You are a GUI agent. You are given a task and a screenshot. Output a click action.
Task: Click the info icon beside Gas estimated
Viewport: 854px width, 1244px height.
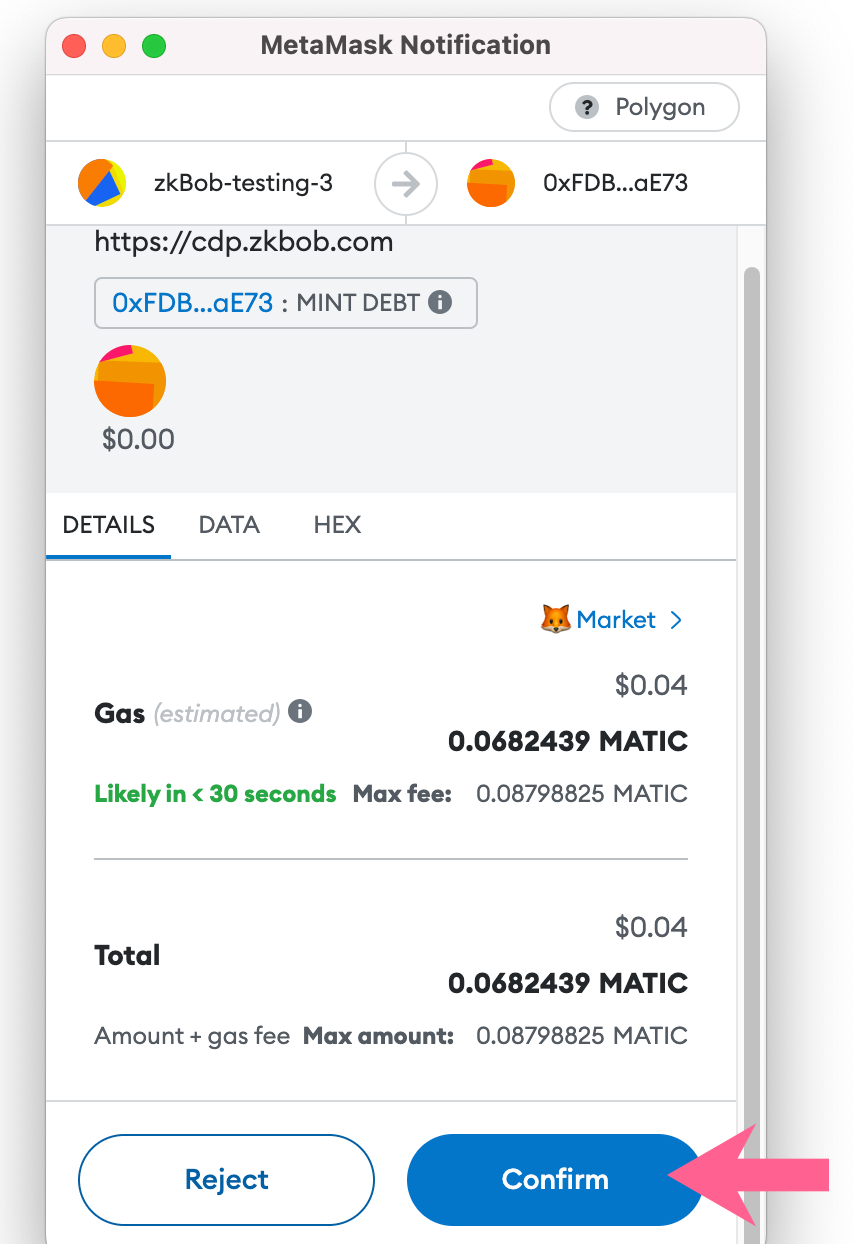[300, 712]
